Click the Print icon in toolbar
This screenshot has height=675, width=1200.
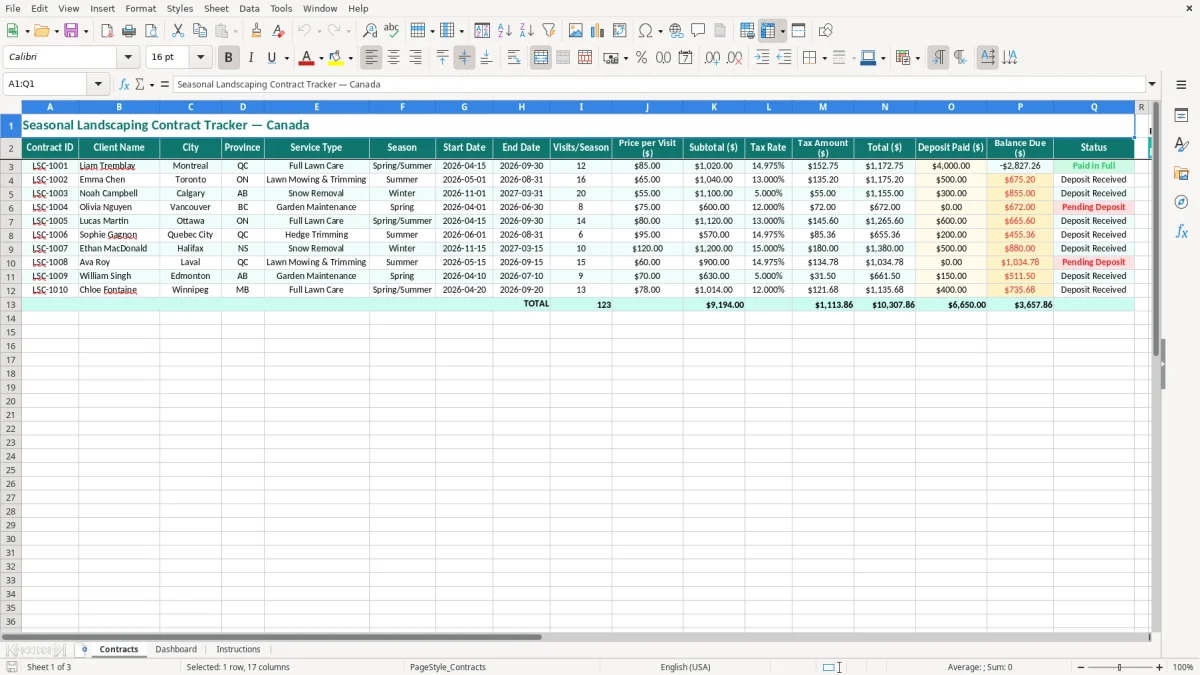pyautogui.click(x=129, y=31)
